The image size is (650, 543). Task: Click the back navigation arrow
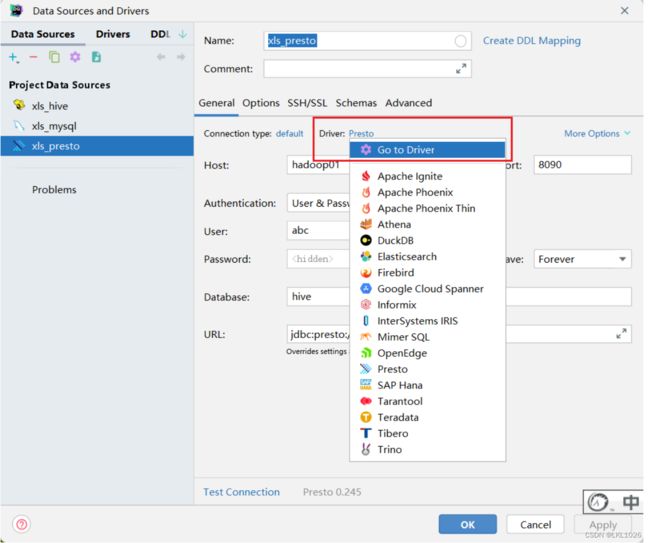pyautogui.click(x=161, y=58)
